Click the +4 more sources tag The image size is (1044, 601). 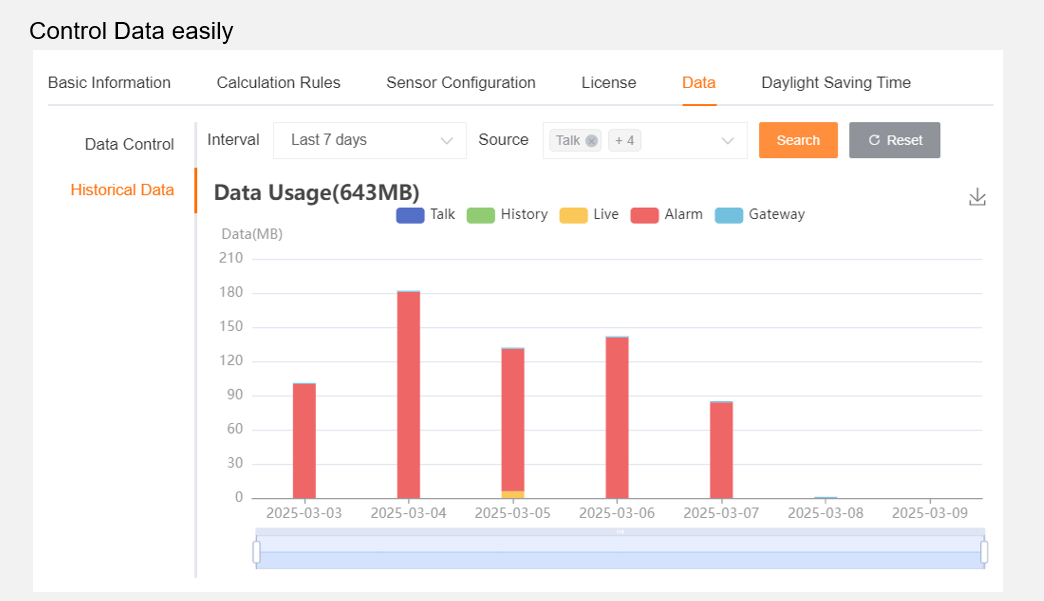(x=624, y=141)
